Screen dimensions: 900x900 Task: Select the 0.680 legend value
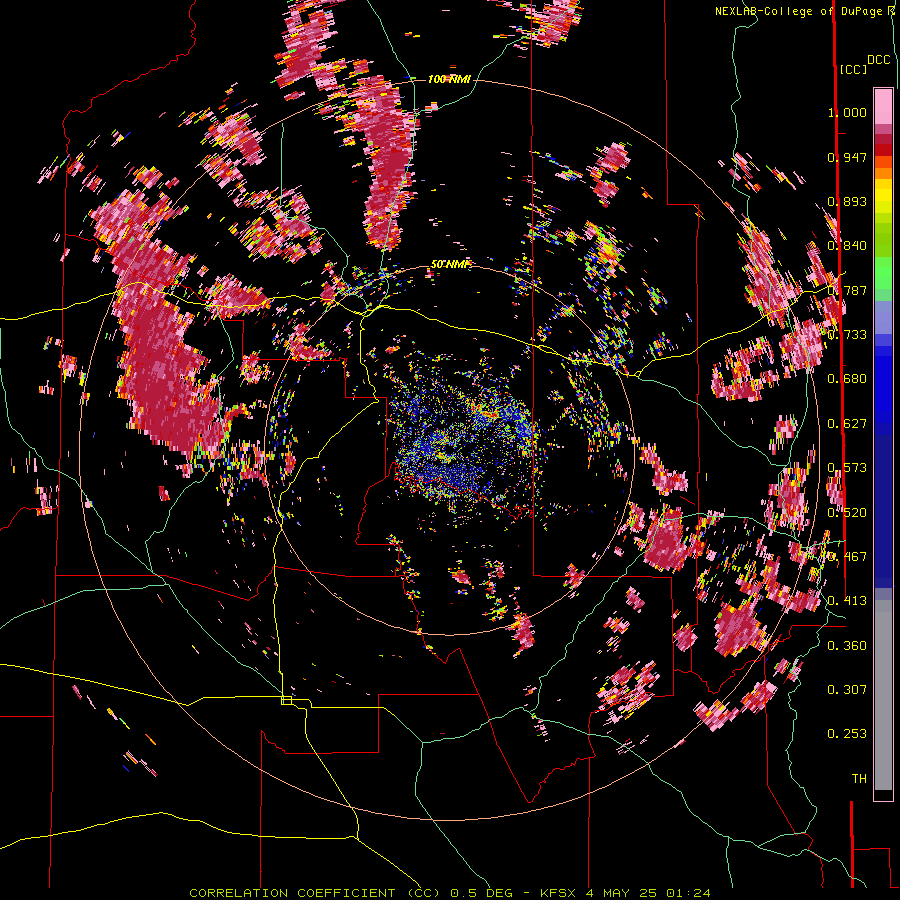click(x=847, y=379)
